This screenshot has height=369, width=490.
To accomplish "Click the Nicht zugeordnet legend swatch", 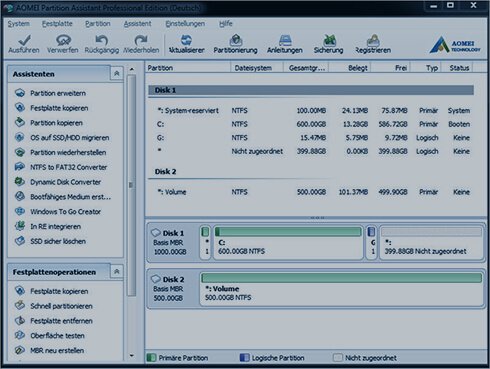I will tap(338, 358).
